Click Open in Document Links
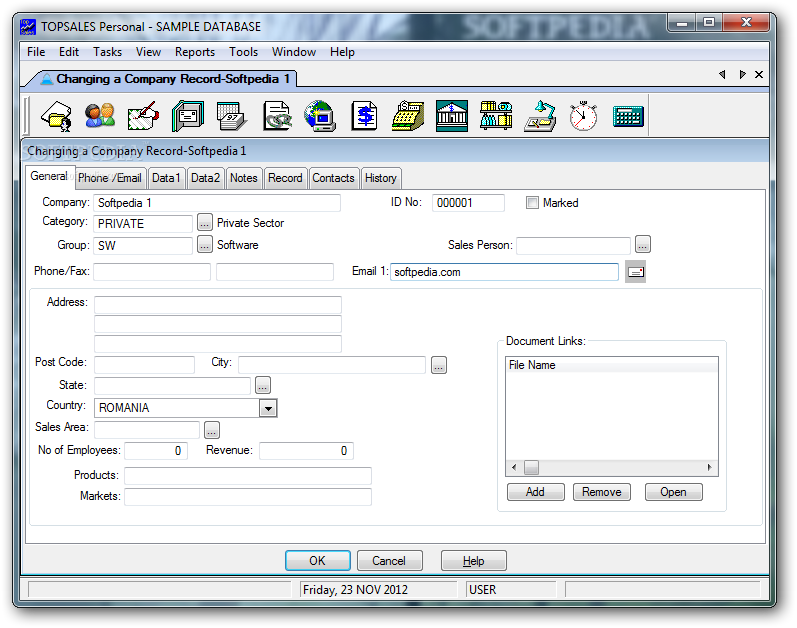This screenshot has height=628, width=797. point(673,492)
